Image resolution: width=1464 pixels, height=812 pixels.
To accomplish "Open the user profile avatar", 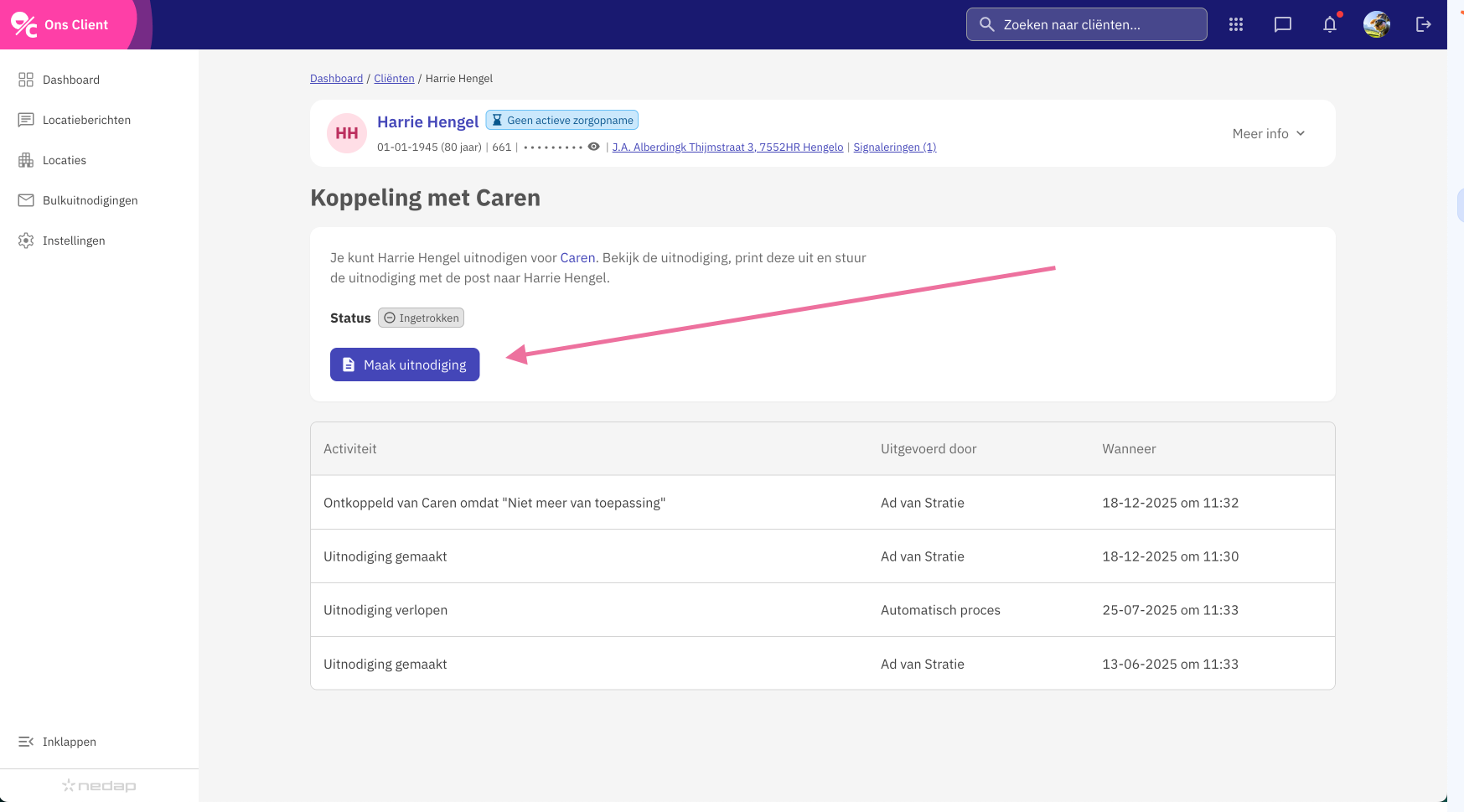I will click(x=1377, y=24).
